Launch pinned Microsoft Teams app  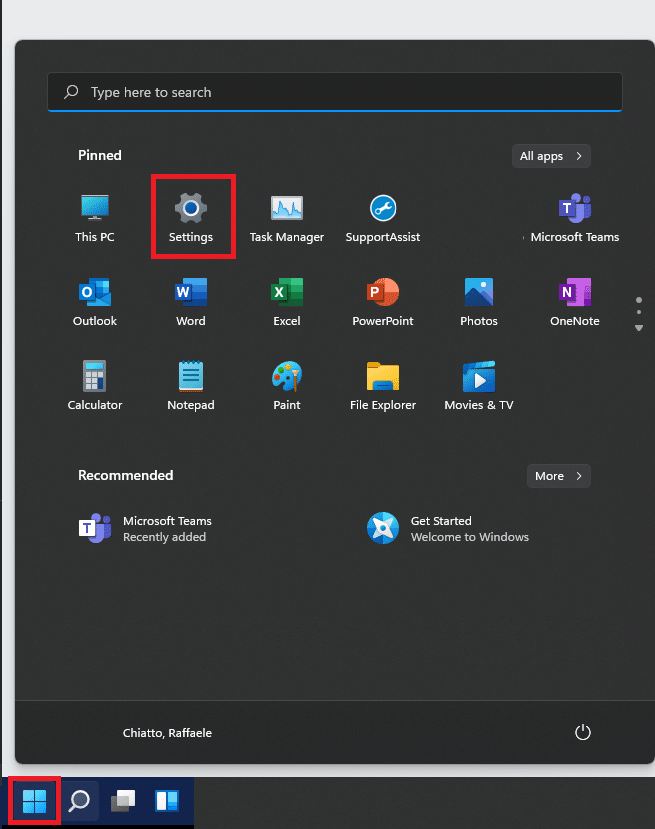click(575, 218)
